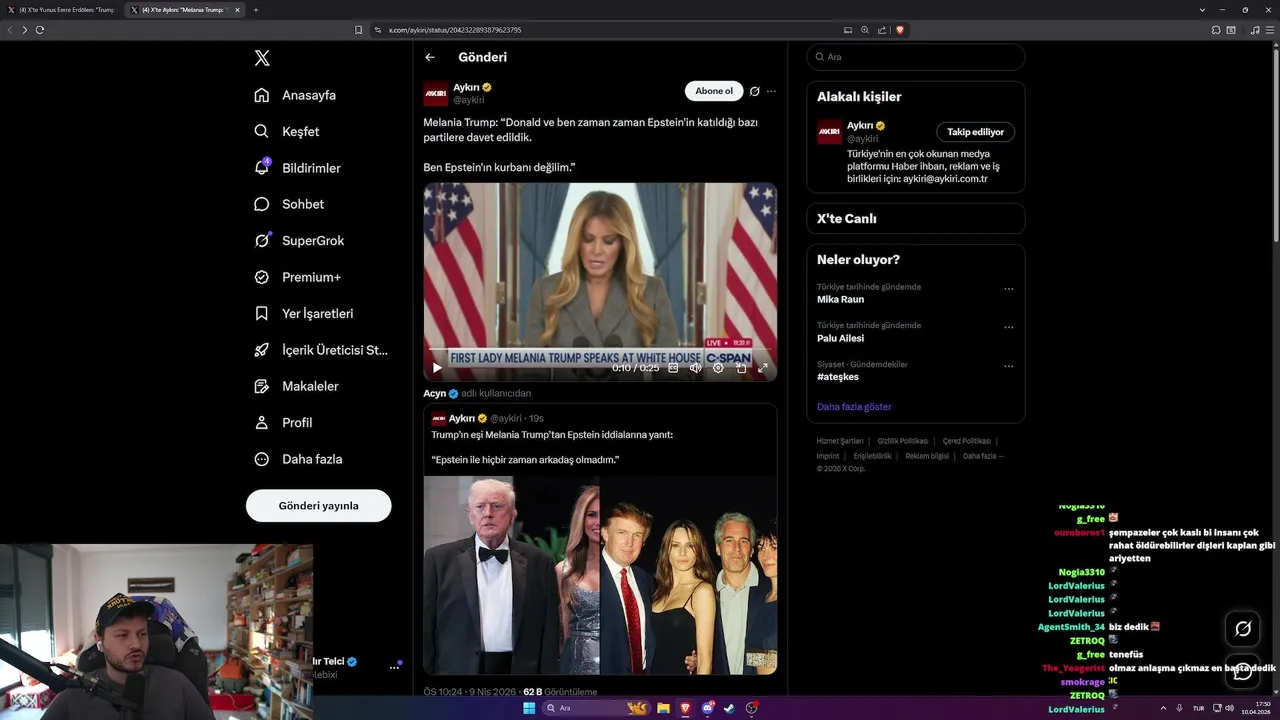Open Premium+ in sidebar
Image resolution: width=1280 pixels, height=720 pixels.
pyautogui.click(x=297, y=277)
